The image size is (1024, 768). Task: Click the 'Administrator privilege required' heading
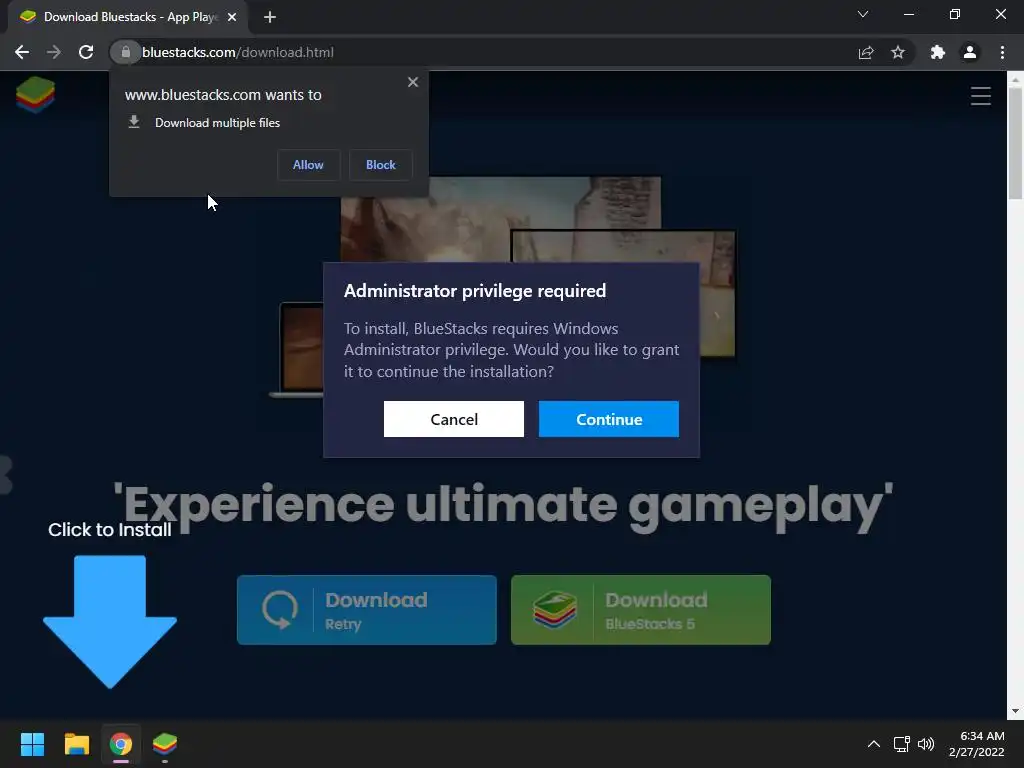click(475, 291)
